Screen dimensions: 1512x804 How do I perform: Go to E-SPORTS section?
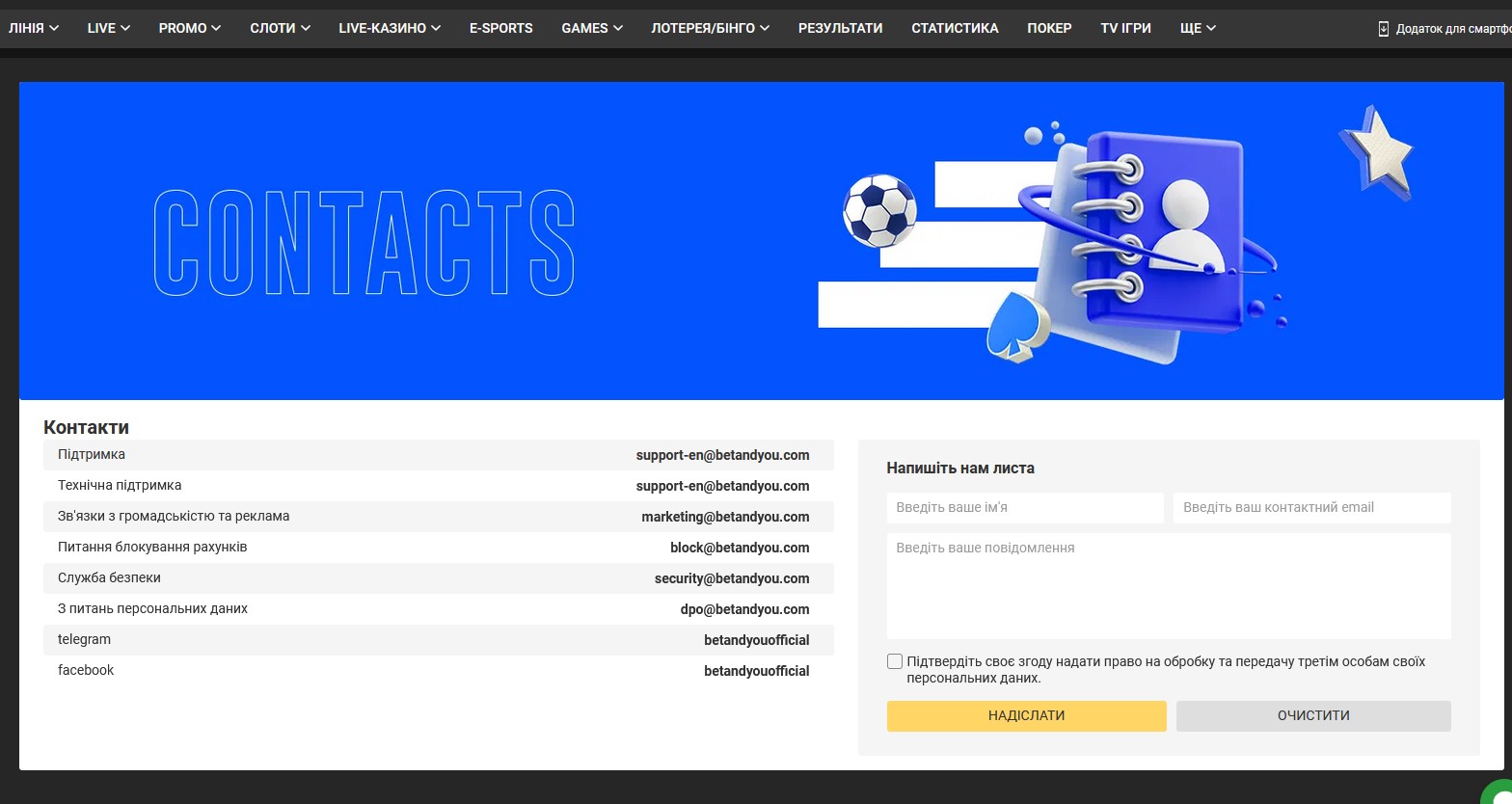click(501, 28)
